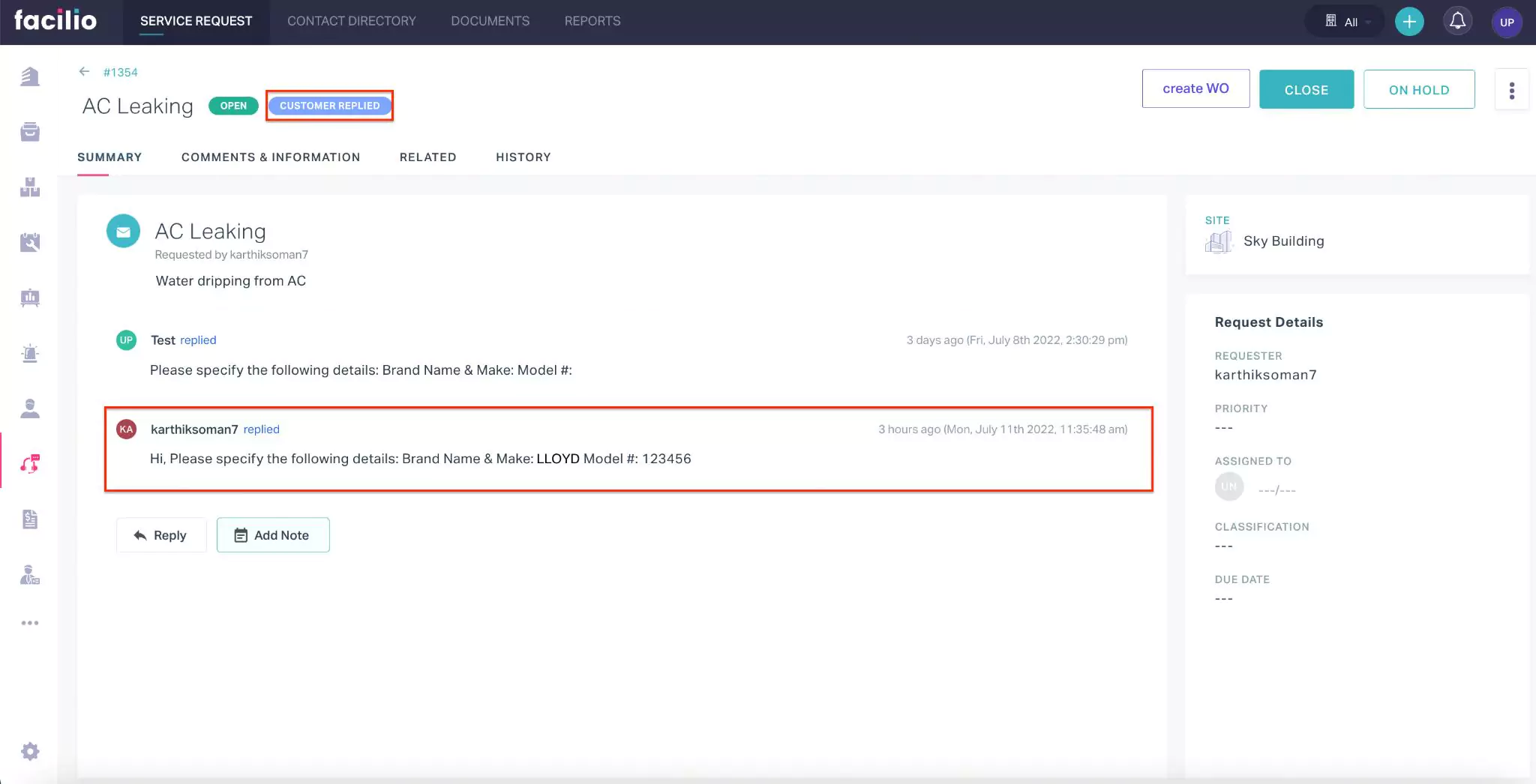Open the buildings icon in the sidebar

click(x=30, y=76)
